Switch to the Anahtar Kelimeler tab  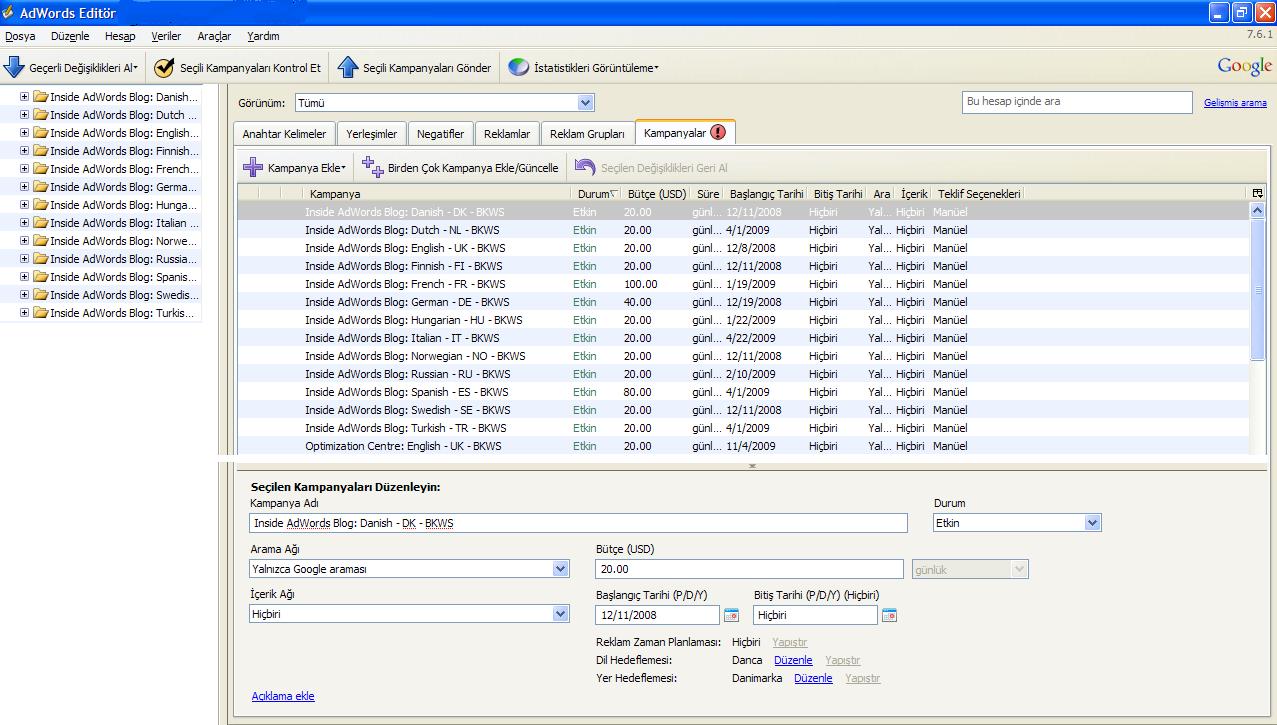[284, 133]
